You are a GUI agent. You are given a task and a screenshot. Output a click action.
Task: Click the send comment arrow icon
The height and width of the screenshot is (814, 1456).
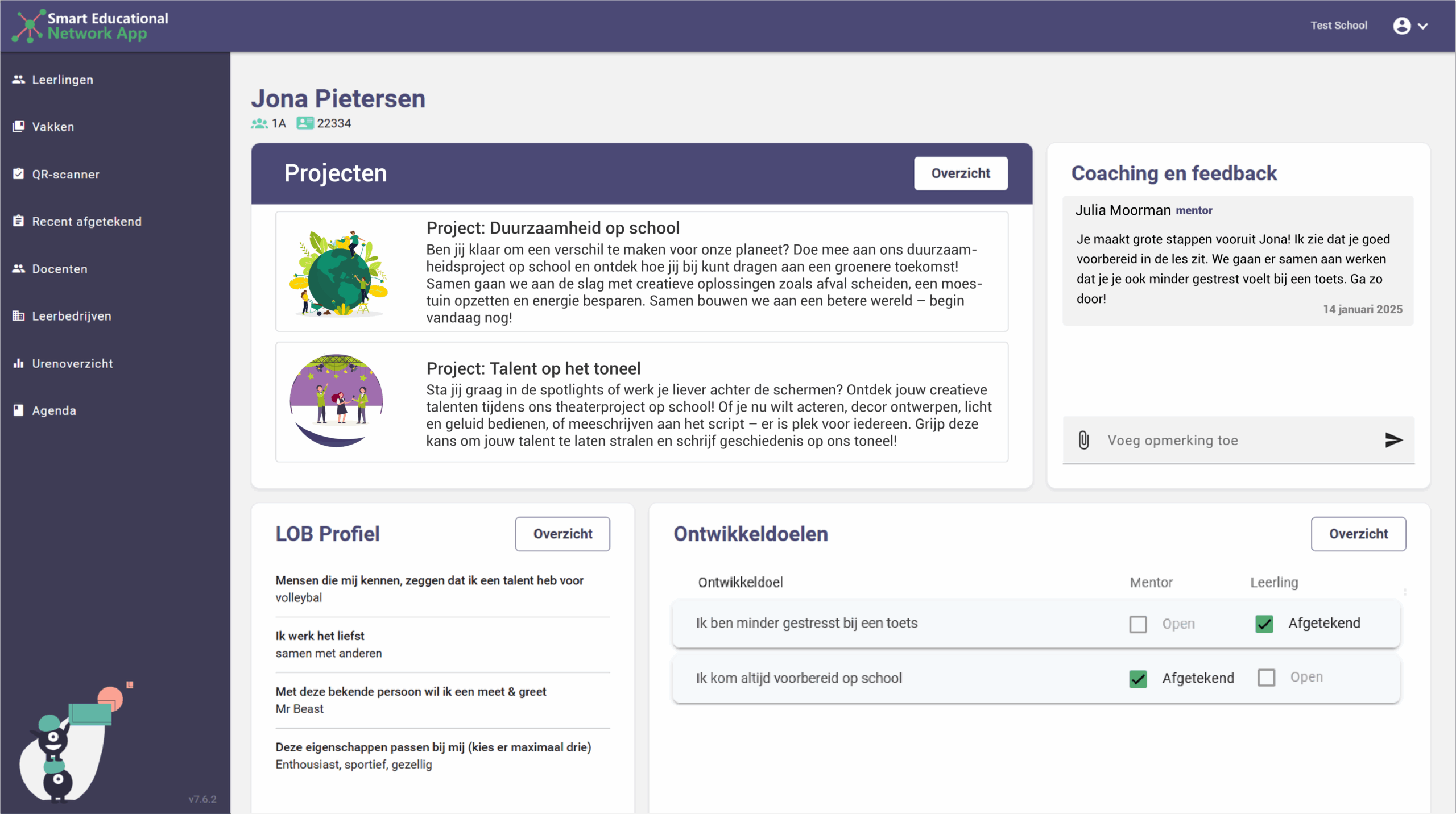click(1393, 440)
